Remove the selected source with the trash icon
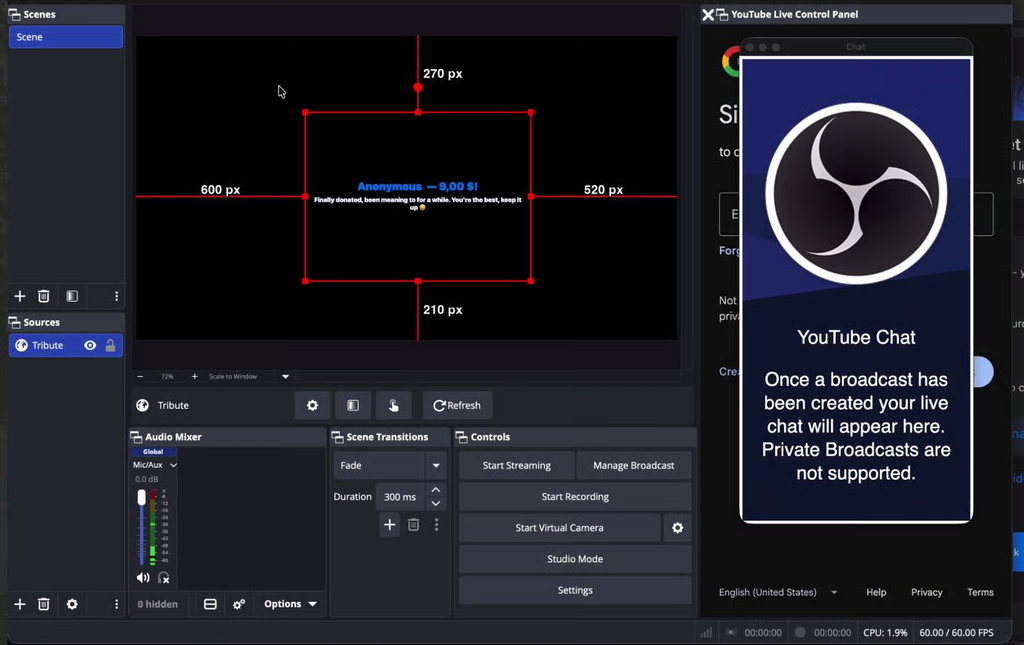Image resolution: width=1024 pixels, height=645 pixels. (x=44, y=604)
